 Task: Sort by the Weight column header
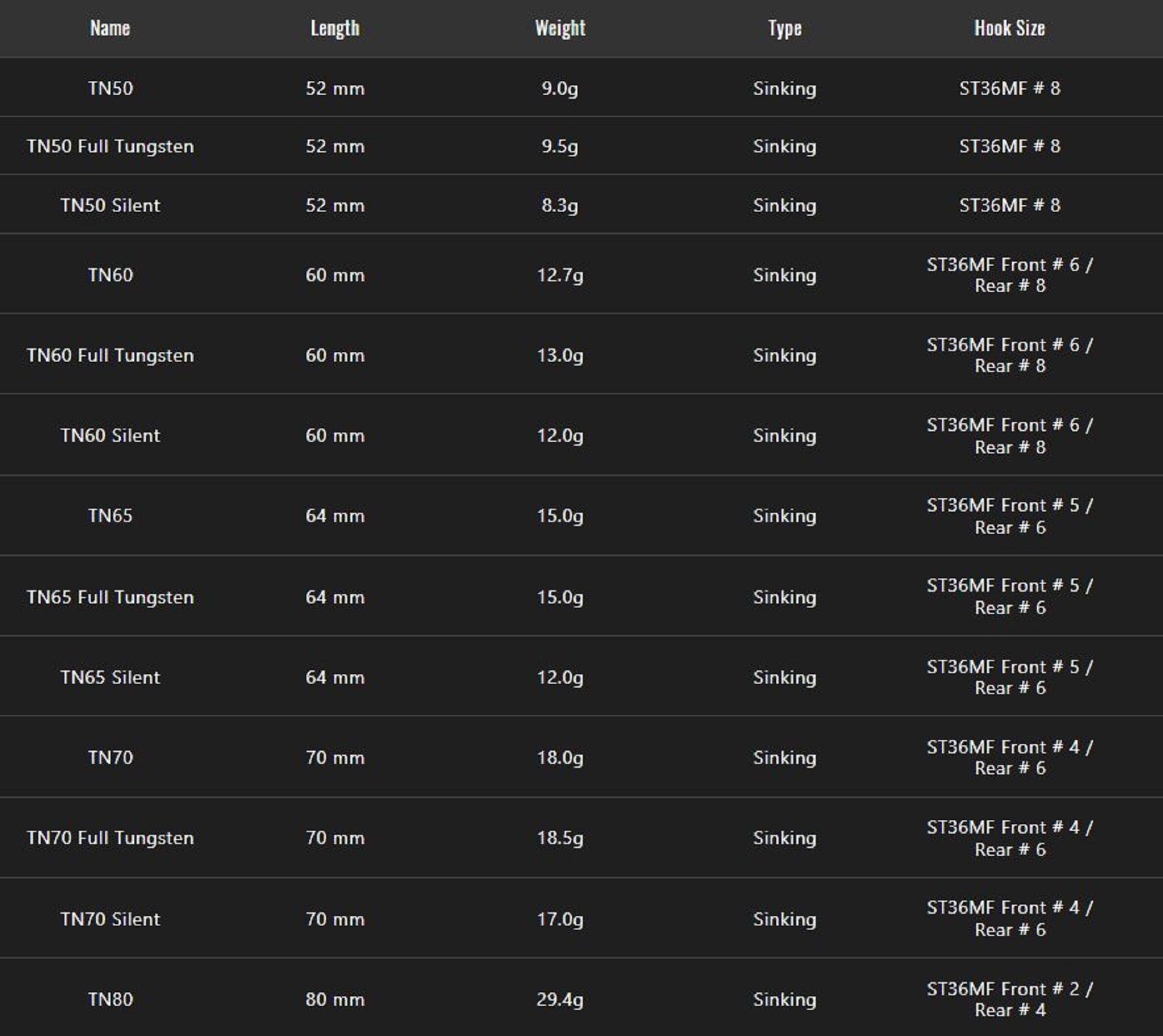(560, 28)
